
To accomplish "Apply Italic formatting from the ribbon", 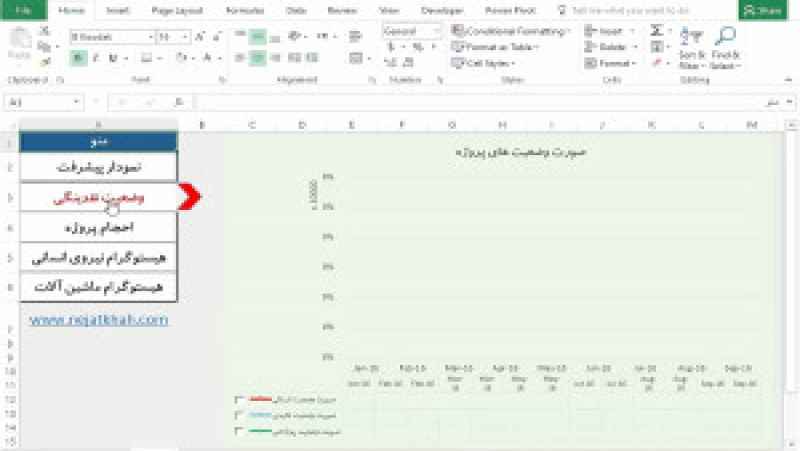I will tap(96, 58).
